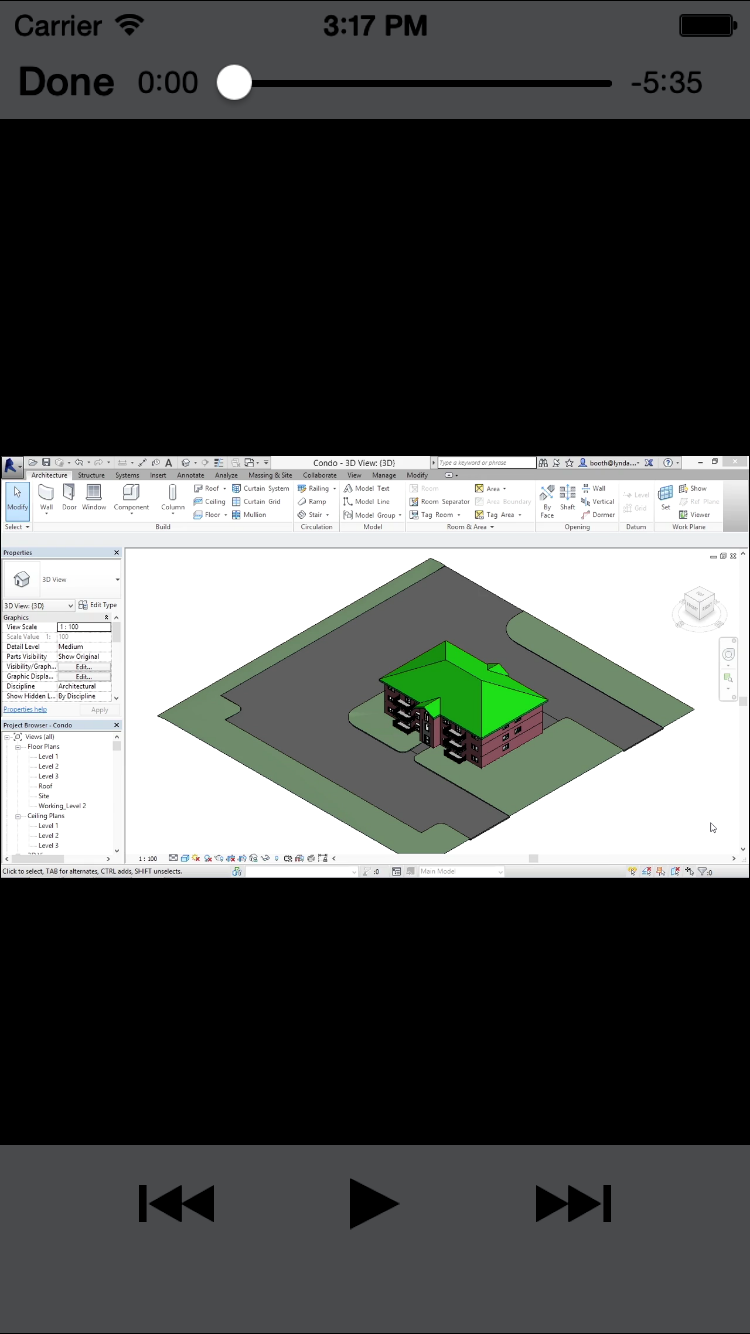Image resolution: width=750 pixels, height=1334 pixels.
Task: Choose the Wall tool
Action: [x=46, y=498]
